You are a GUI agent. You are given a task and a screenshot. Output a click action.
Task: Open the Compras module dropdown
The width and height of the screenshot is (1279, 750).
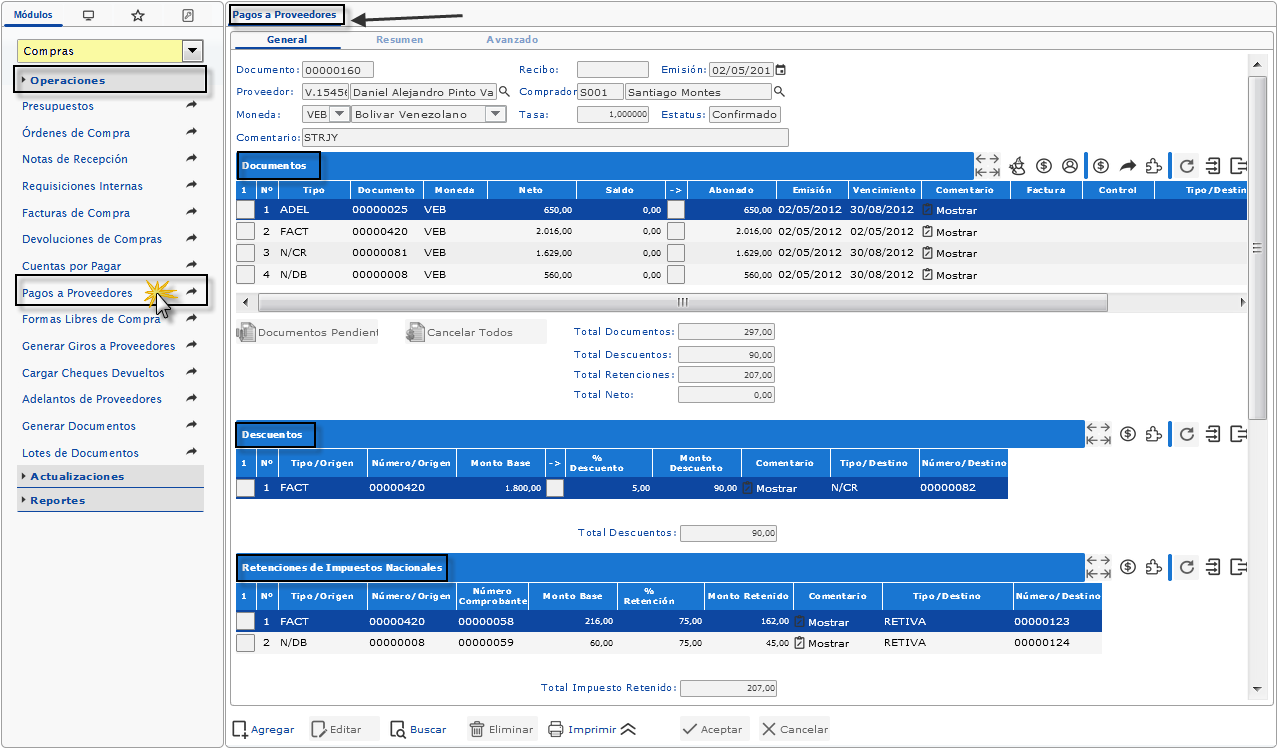pos(193,51)
